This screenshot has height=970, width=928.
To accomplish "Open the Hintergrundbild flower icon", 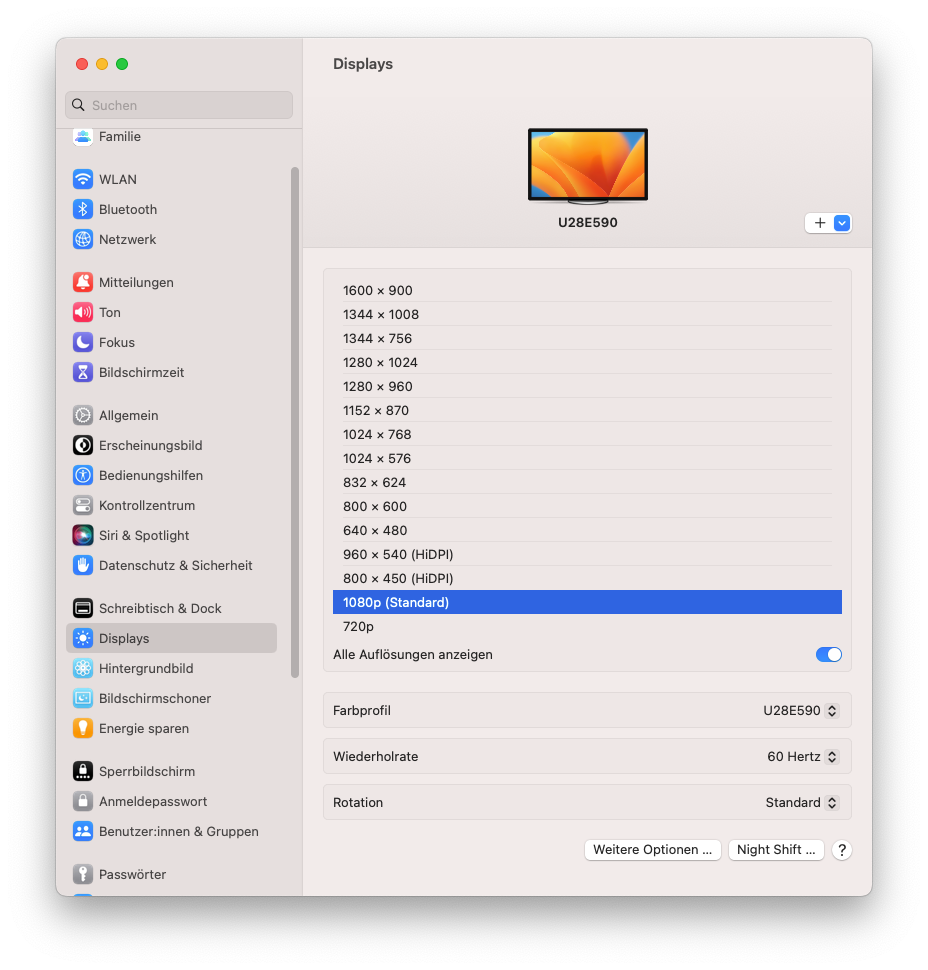I will tap(83, 668).
